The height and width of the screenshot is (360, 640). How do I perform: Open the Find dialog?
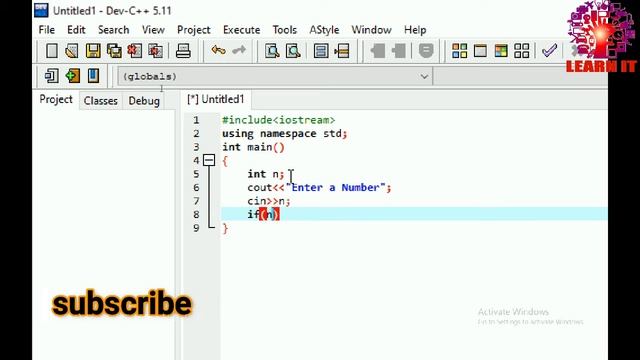272,51
